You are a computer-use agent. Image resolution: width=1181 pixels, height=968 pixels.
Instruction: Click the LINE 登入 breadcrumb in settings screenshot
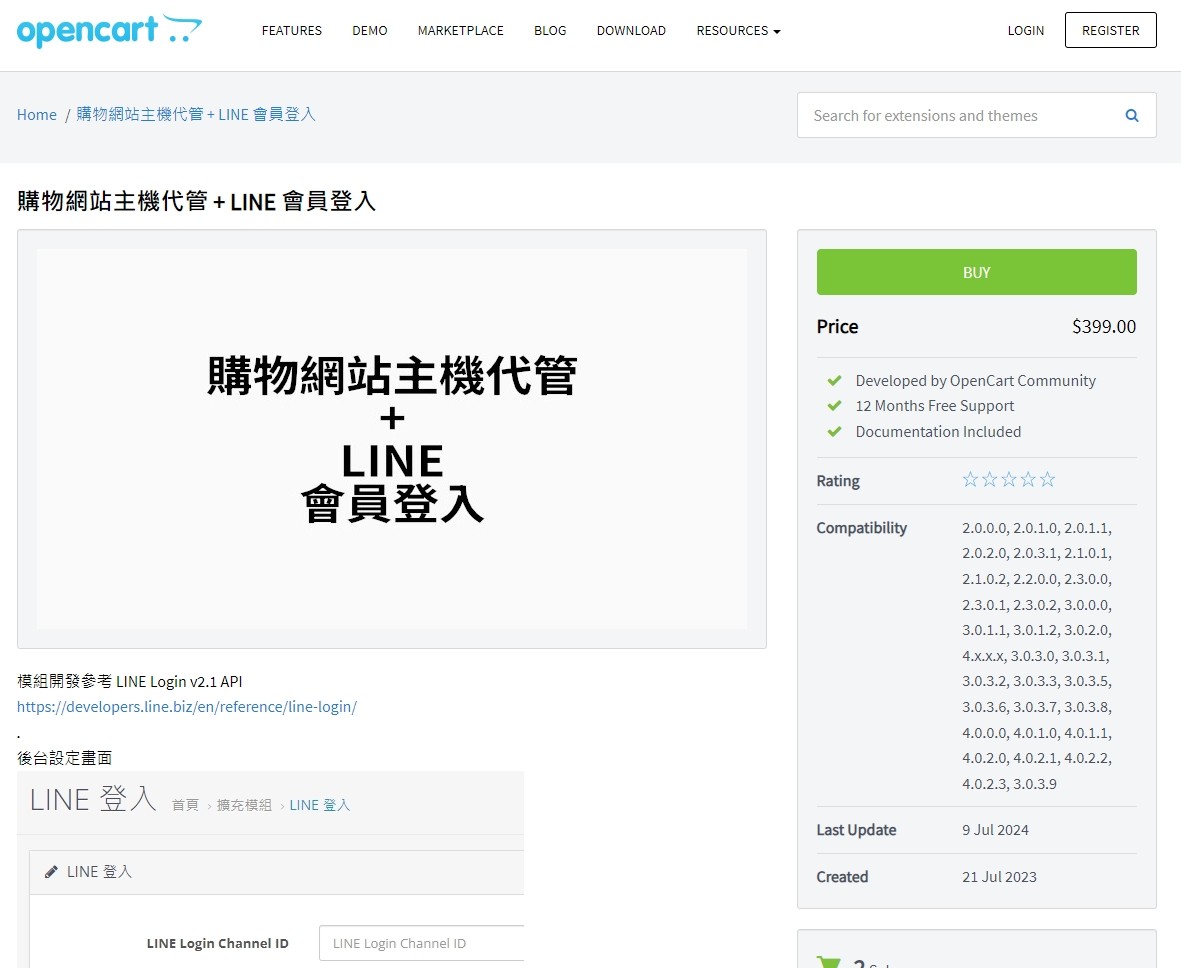click(319, 805)
